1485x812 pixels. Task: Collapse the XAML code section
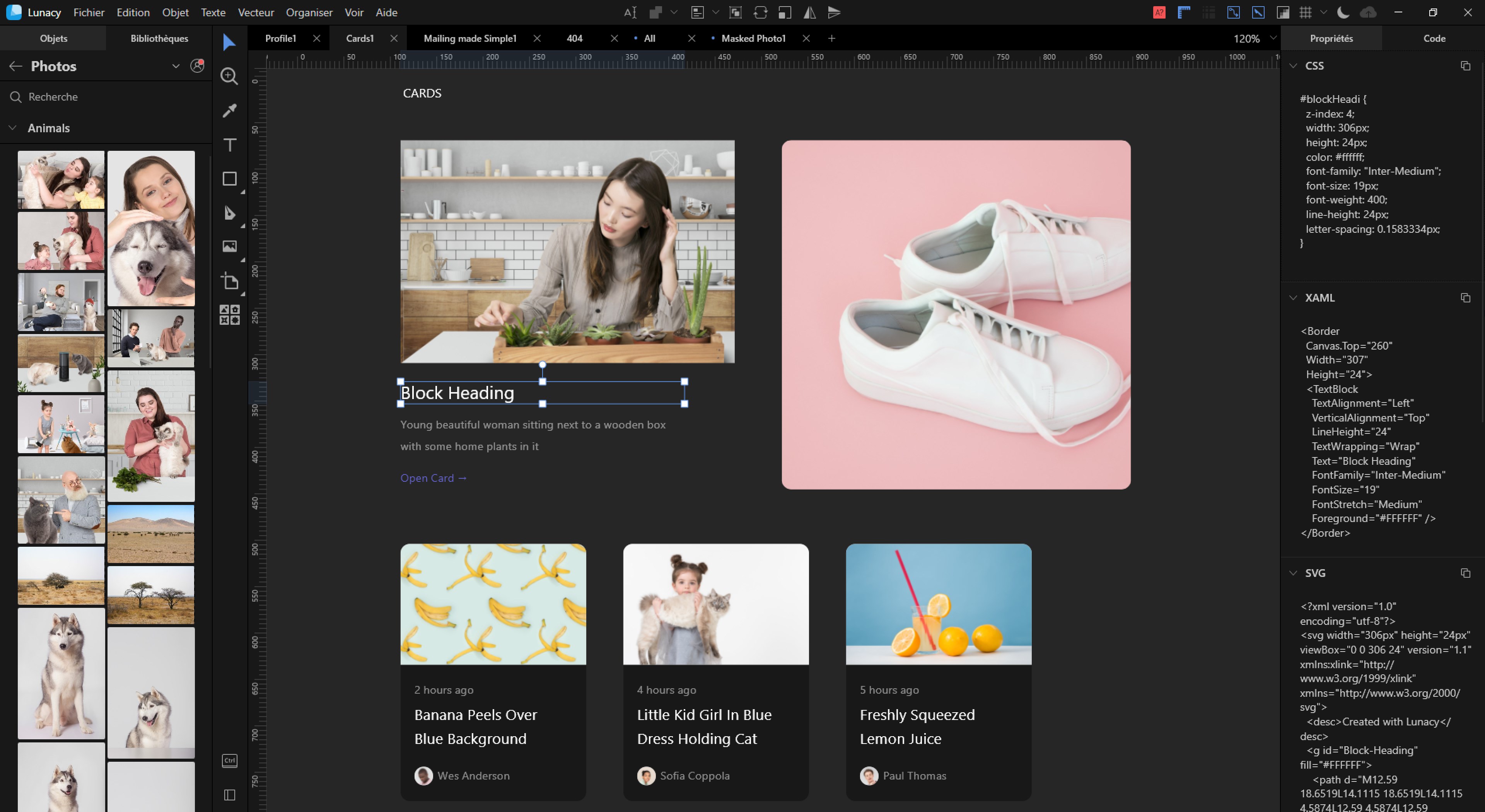tap(1293, 298)
